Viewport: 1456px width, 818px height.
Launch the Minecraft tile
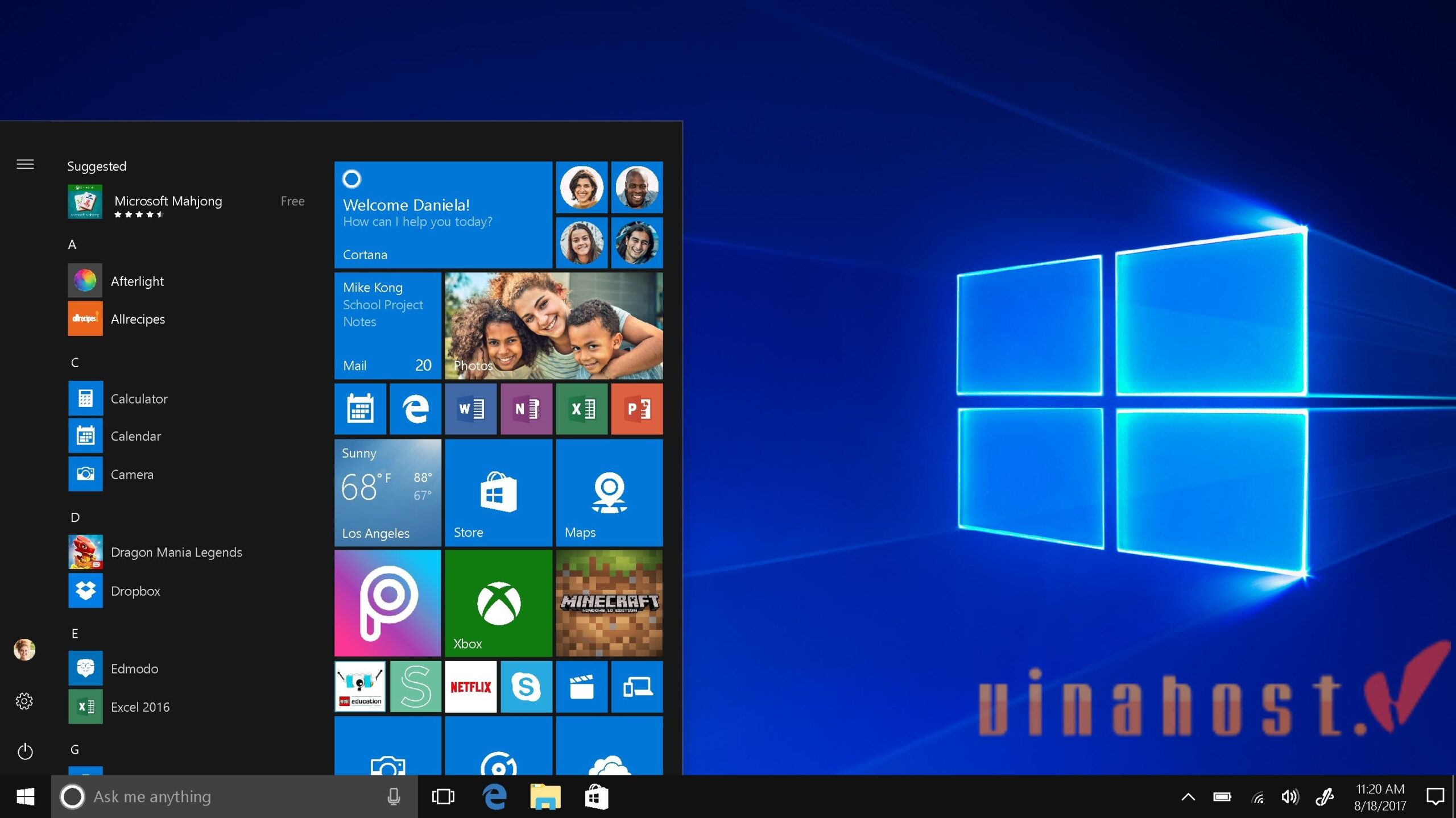tap(609, 603)
